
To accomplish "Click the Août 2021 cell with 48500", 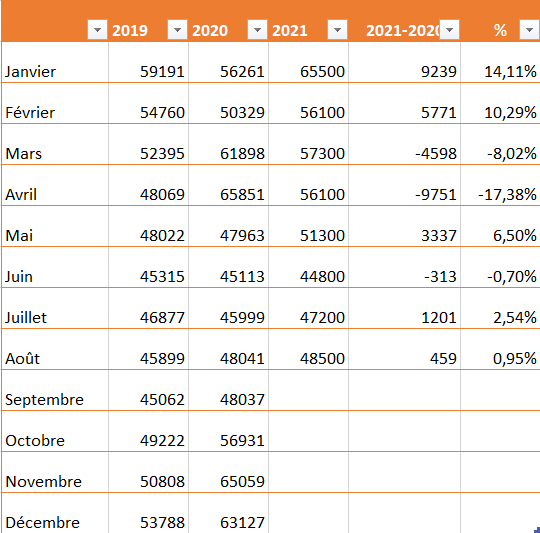I will [x=309, y=349].
